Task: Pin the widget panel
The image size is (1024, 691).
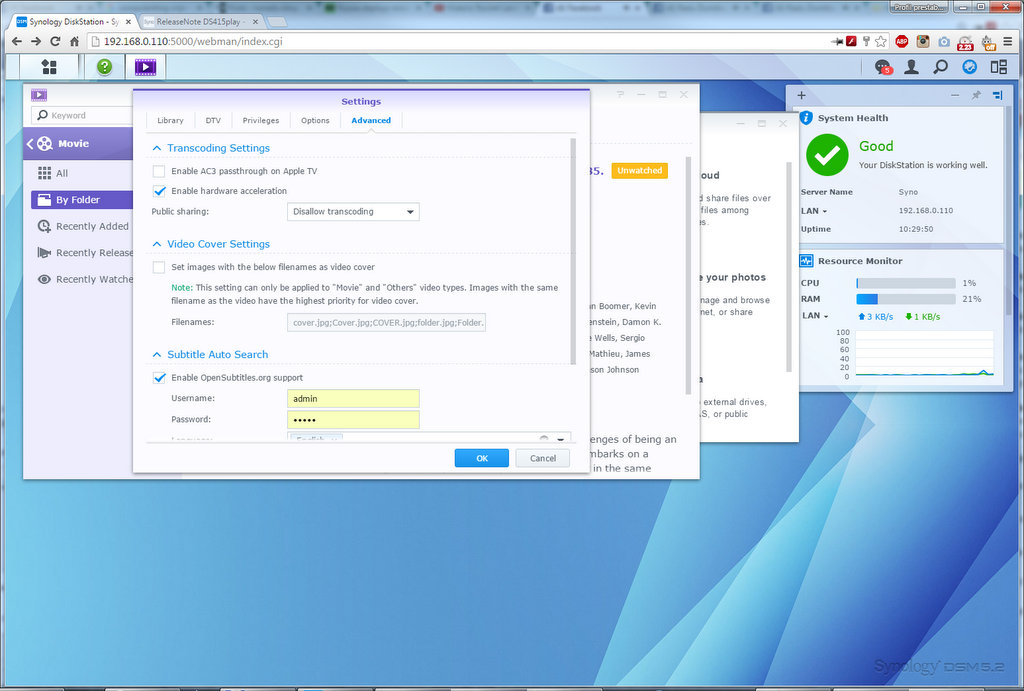Action: click(976, 95)
